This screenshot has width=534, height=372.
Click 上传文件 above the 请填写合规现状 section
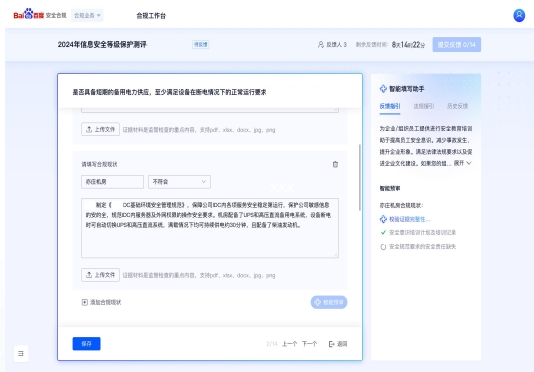[x=100, y=129]
